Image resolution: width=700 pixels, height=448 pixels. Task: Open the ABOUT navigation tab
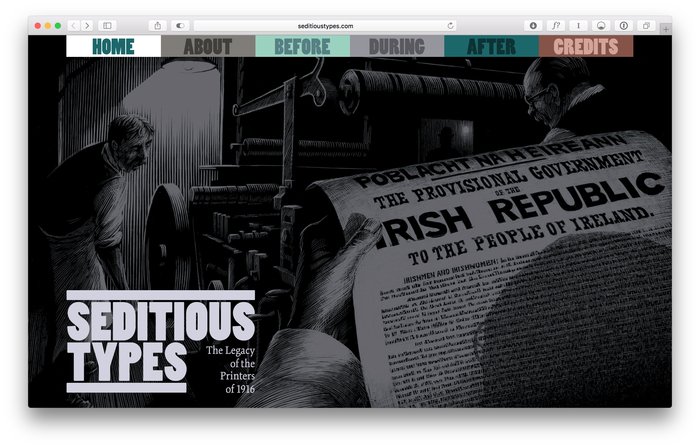pos(208,46)
